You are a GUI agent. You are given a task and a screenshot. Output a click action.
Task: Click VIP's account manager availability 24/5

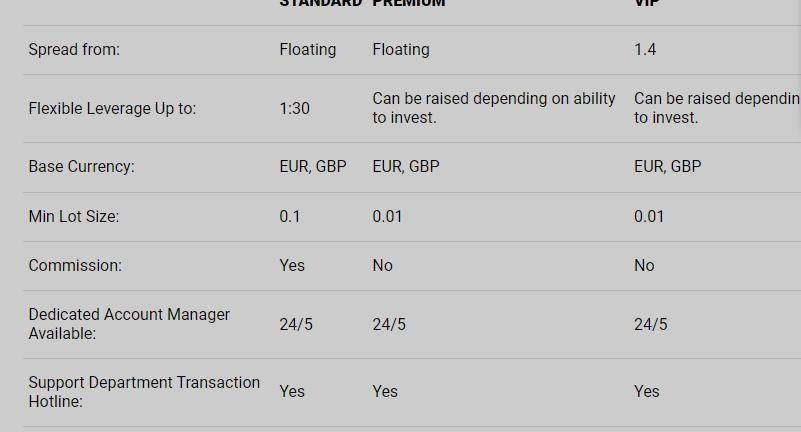[x=651, y=324]
